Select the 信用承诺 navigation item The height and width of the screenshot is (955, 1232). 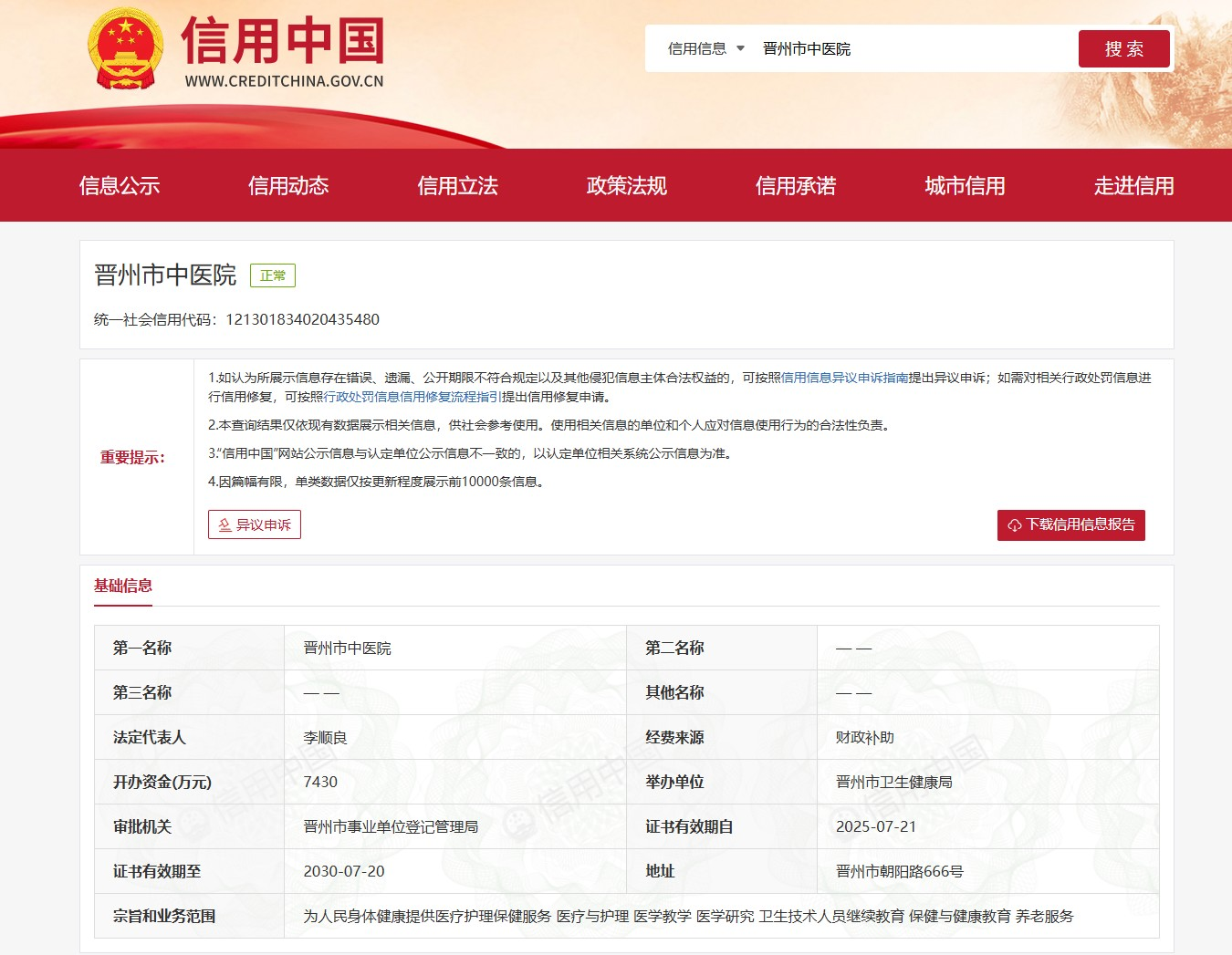[795, 186]
